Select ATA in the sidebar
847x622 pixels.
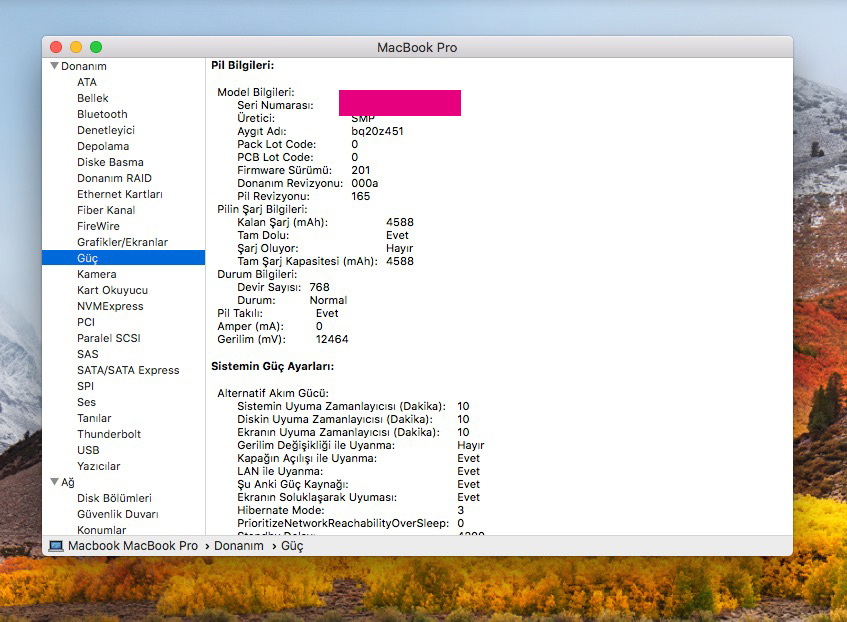click(x=87, y=82)
